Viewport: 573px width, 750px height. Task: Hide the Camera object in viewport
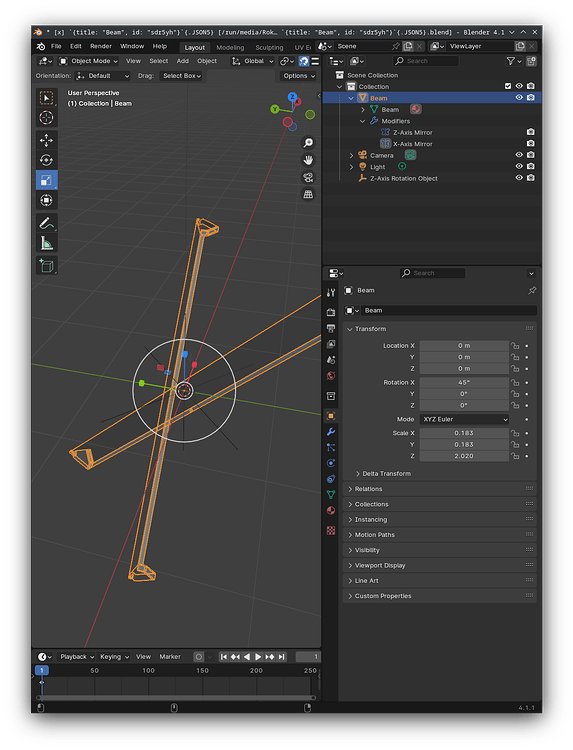[519, 155]
